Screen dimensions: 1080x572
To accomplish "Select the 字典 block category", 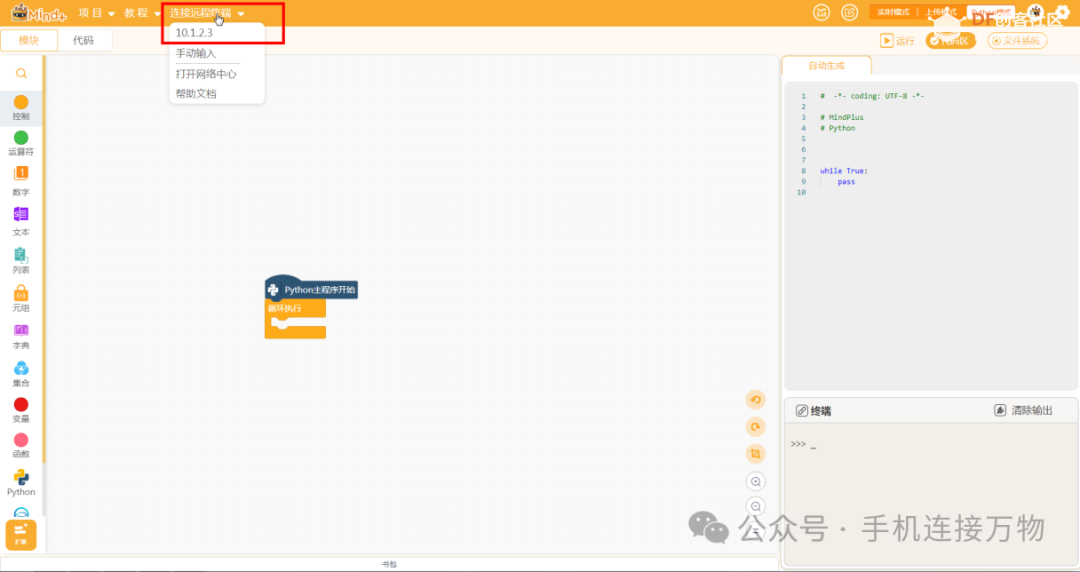I will click(21, 336).
